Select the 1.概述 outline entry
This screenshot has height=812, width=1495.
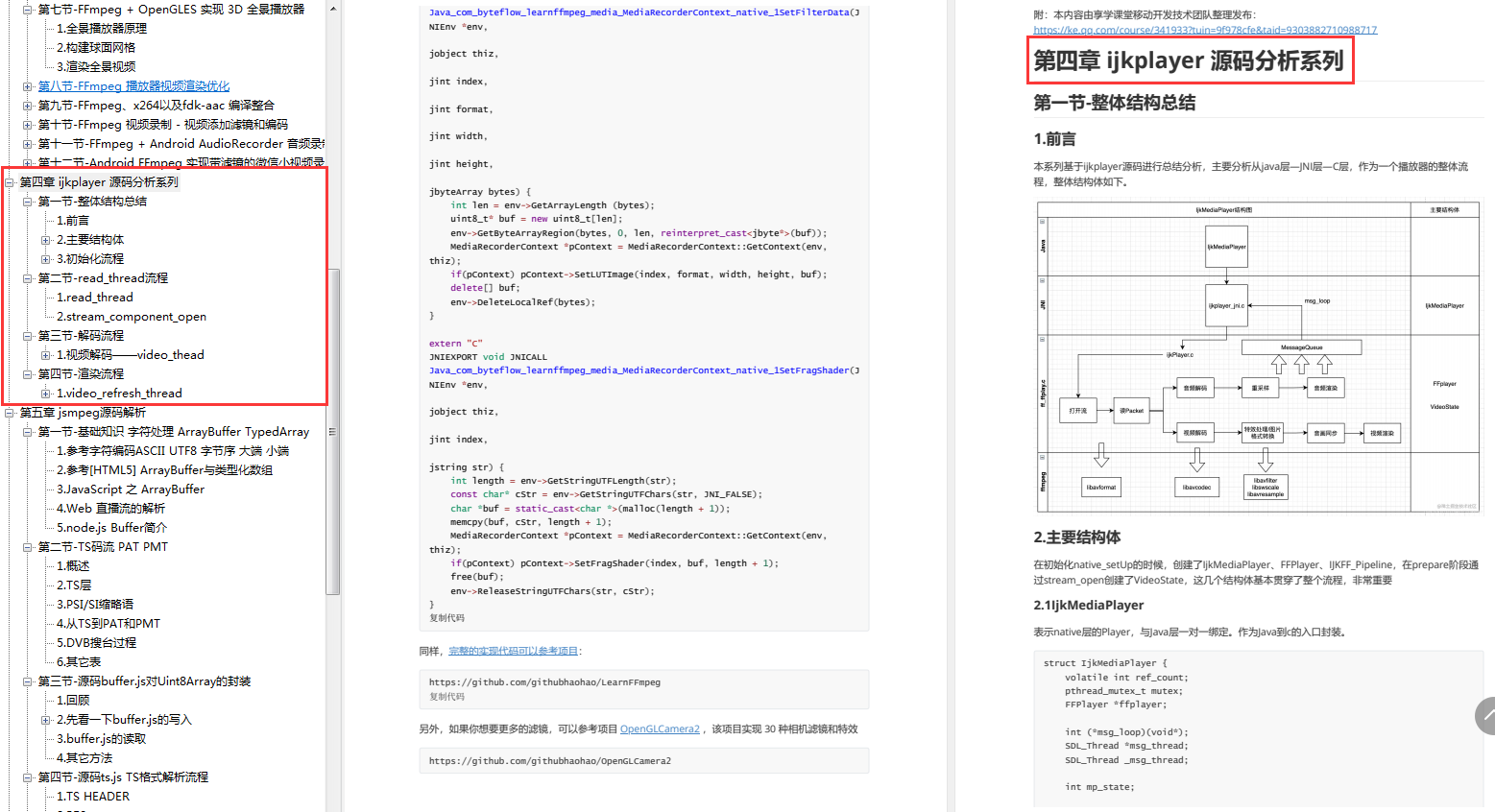pos(73,566)
